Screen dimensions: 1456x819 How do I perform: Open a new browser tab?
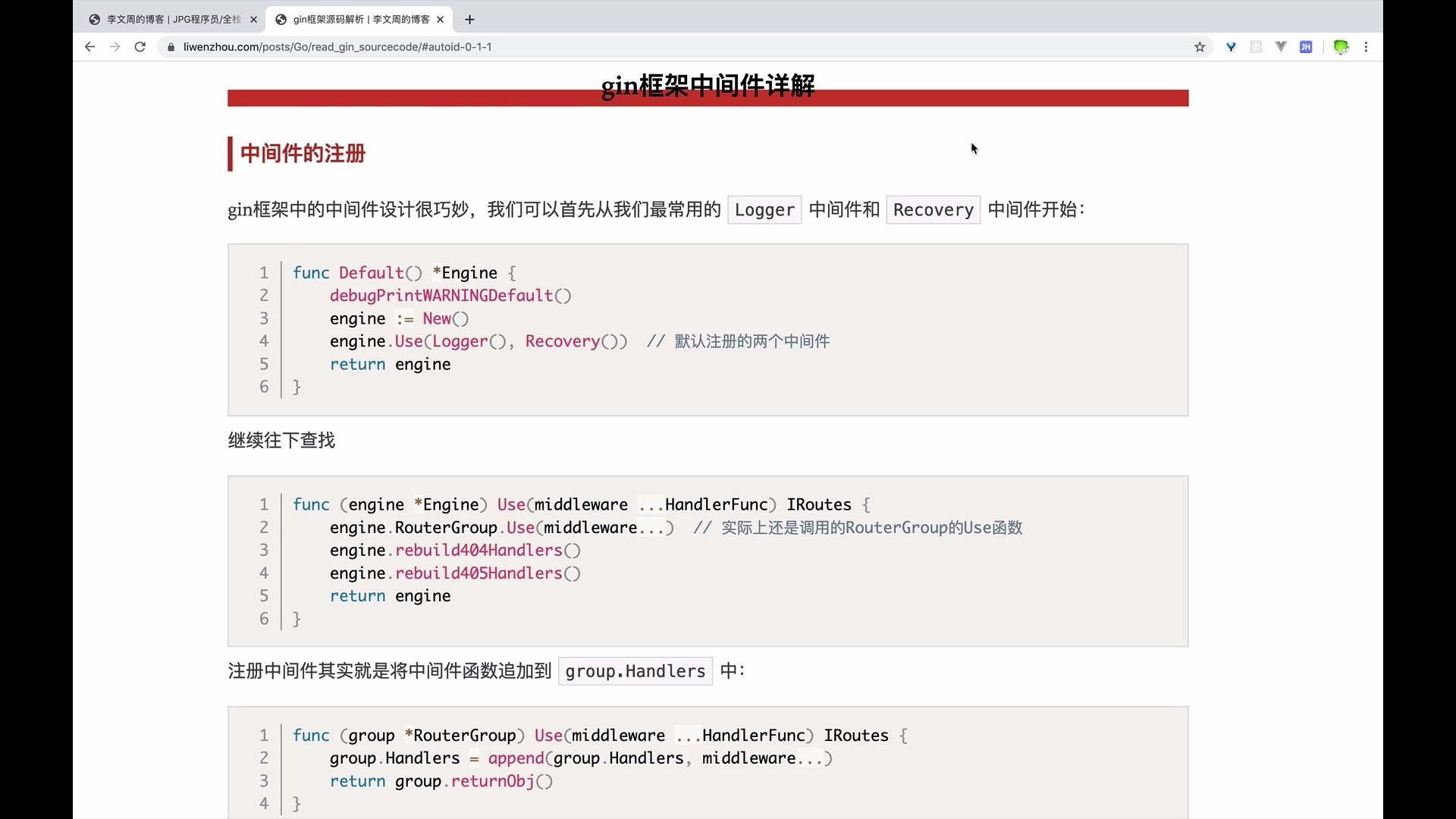pos(469,20)
